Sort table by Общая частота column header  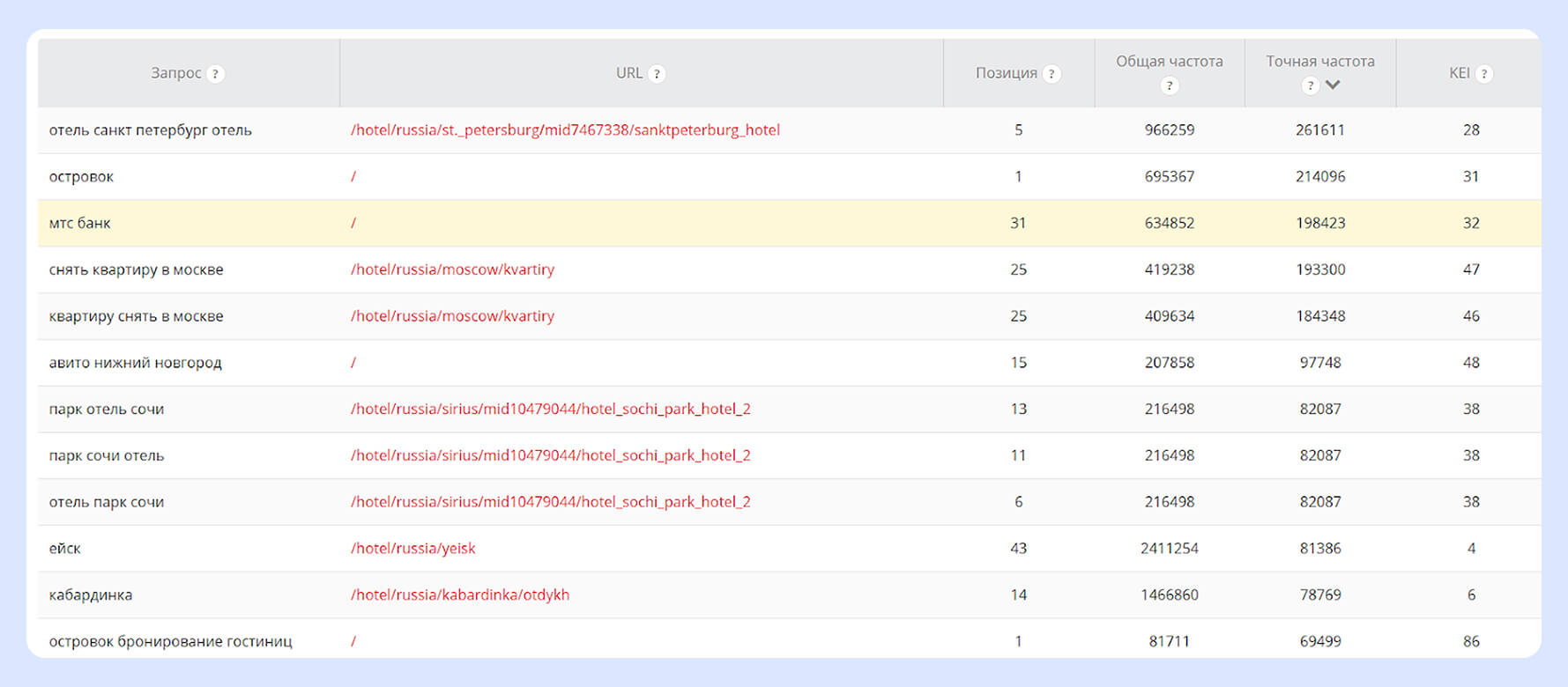[x=1169, y=62]
